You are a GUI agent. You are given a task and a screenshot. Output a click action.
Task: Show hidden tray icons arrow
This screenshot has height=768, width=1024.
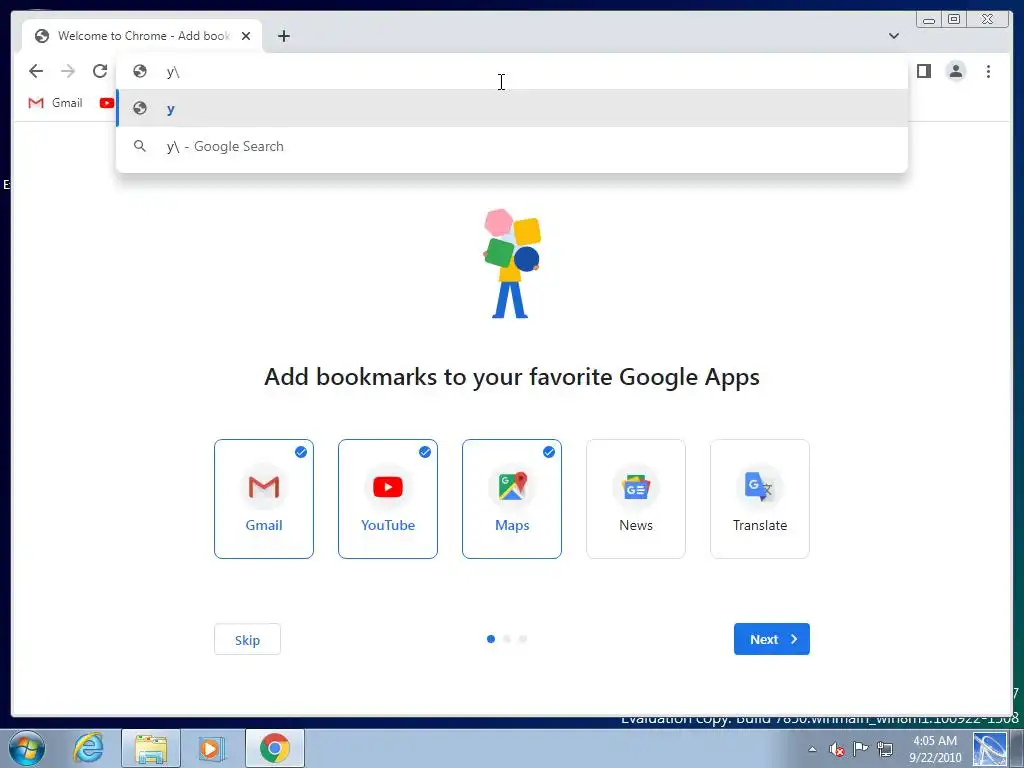(x=812, y=749)
